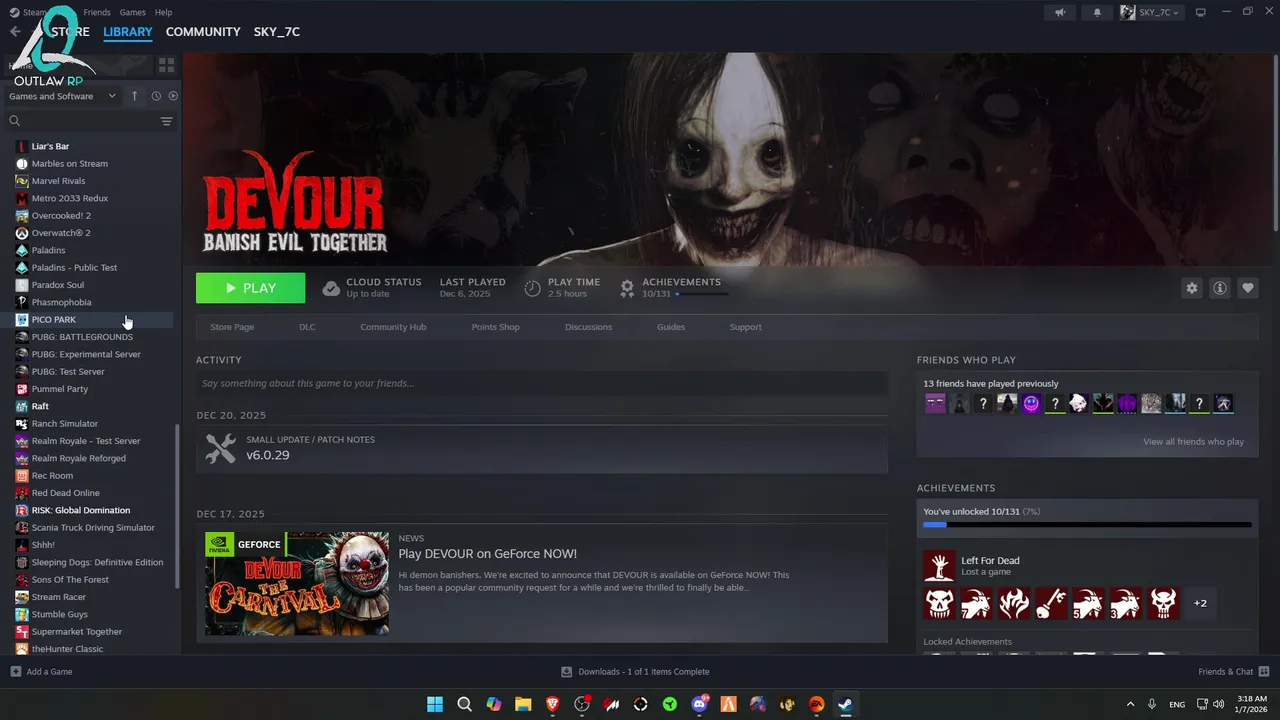Toggle show ready-to-play games filter
Screen dimensions: 1280x720
point(173,96)
